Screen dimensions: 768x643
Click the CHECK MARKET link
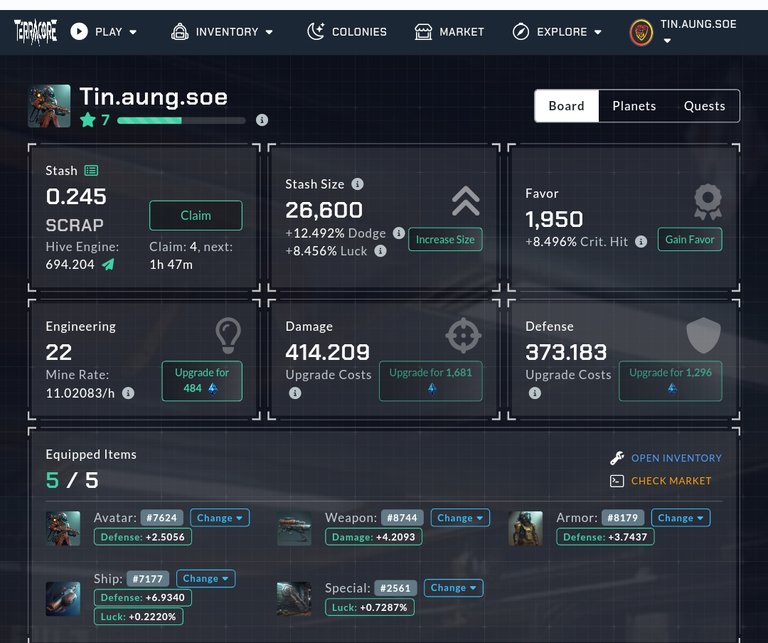tap(671, 481)
